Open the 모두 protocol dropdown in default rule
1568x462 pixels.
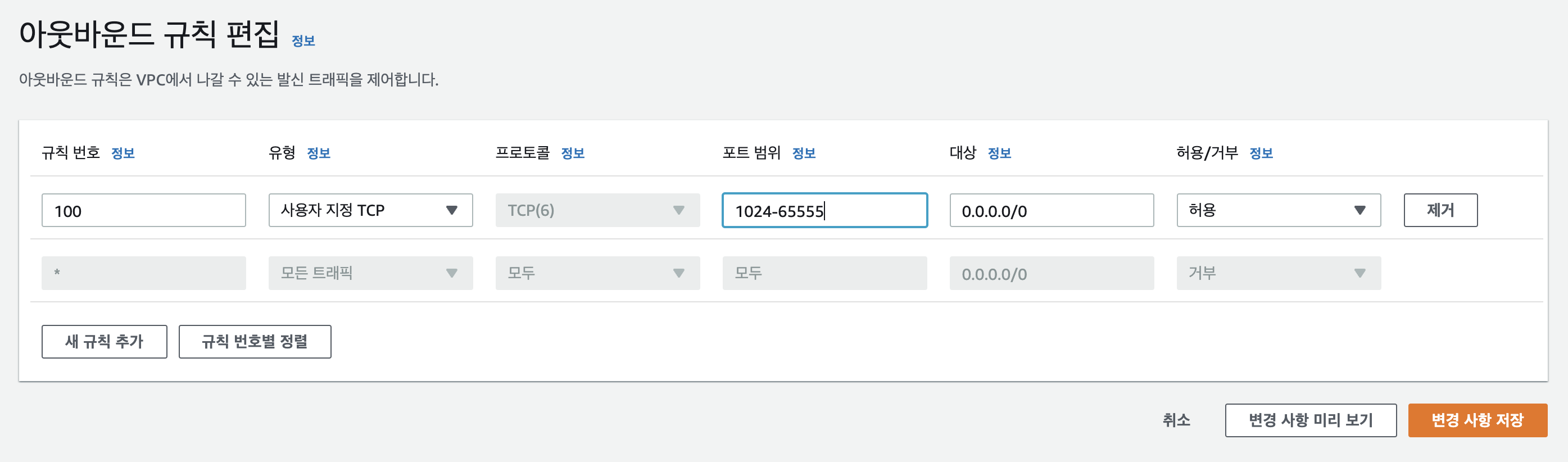pos(598,273)
